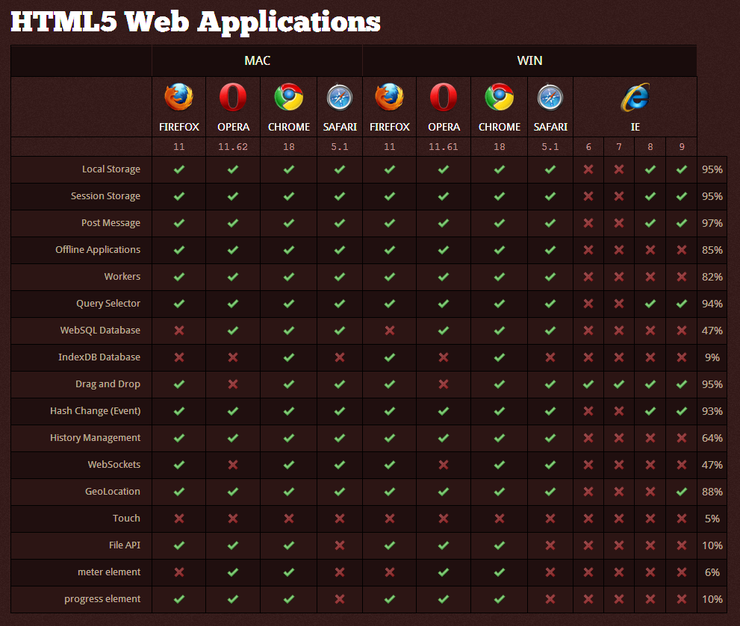Select the Drag and Drop row label

(108, 384)
